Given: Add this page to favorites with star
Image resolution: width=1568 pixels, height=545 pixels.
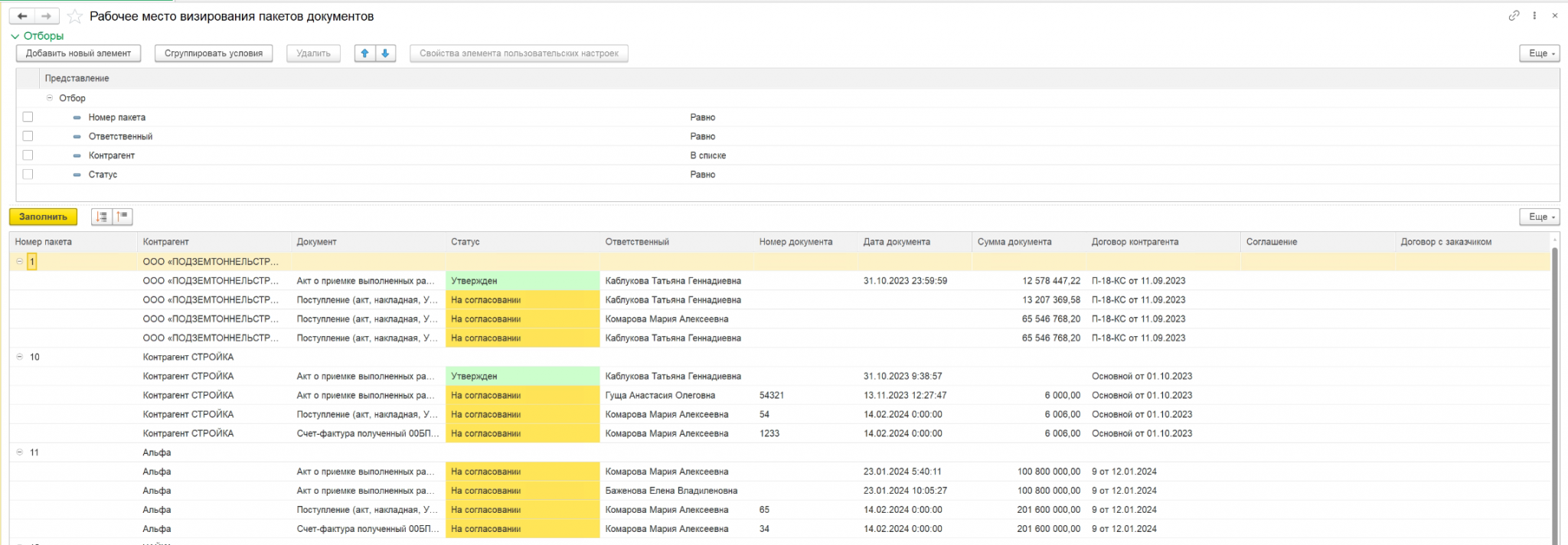Looking at the screenshot, I should pyautogui.click(x=74, y=16).
